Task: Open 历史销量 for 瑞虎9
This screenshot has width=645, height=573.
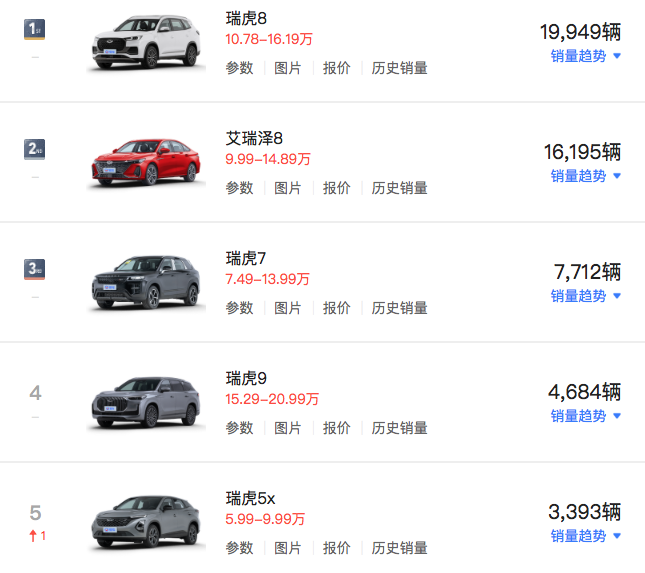Action: [400, 428]
